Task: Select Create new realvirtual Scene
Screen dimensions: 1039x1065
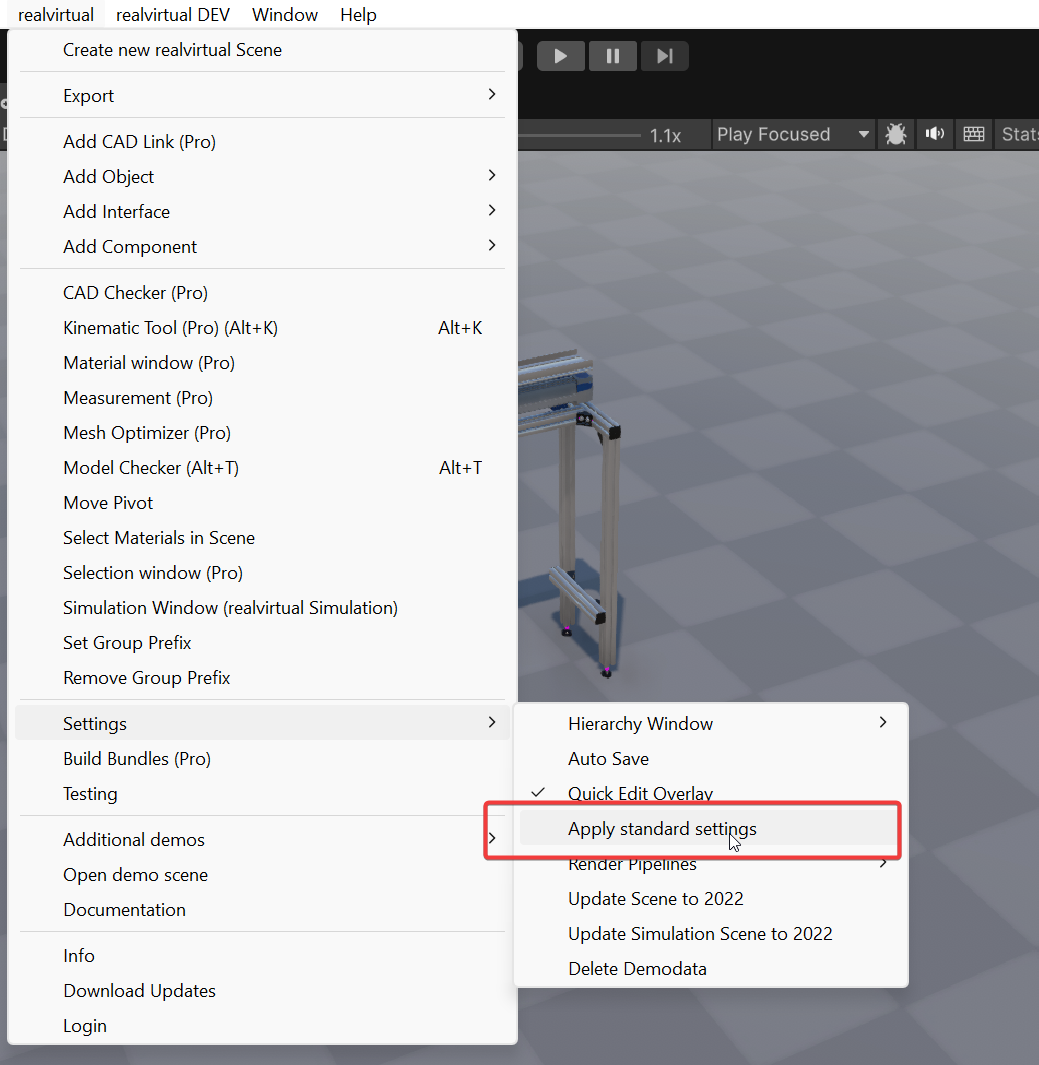Action: click(262, 50)
